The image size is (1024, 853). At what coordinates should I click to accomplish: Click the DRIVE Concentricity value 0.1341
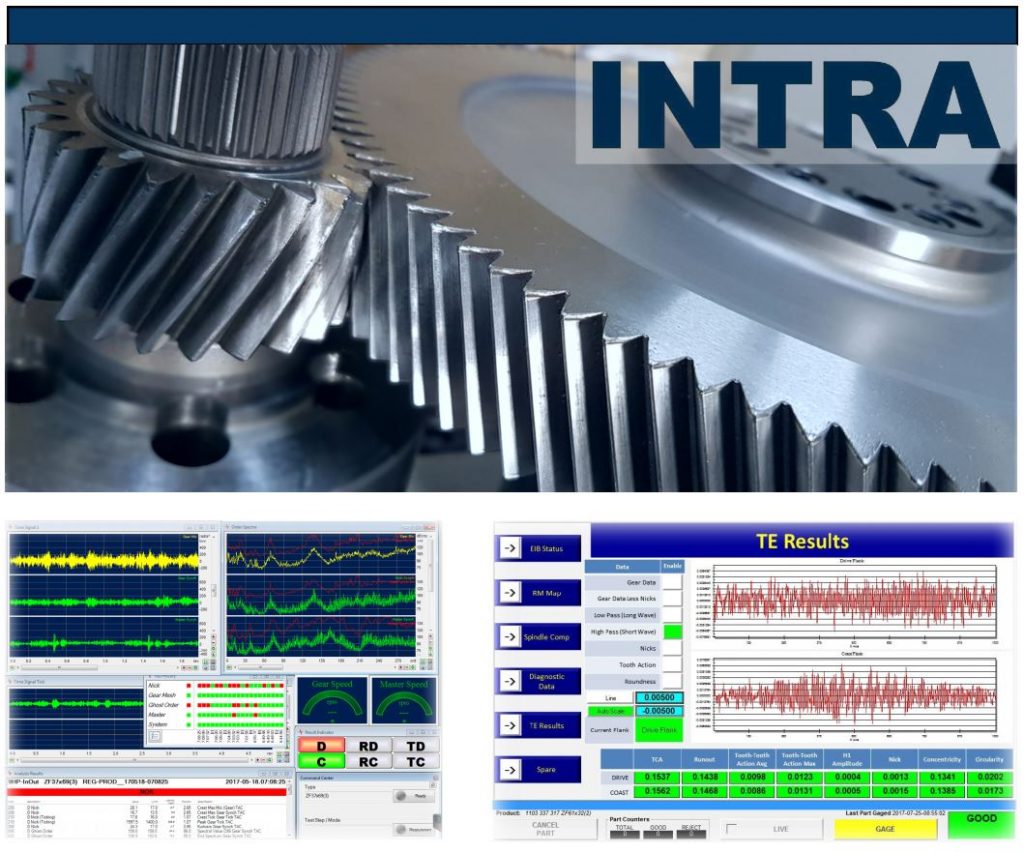[942, 777]
